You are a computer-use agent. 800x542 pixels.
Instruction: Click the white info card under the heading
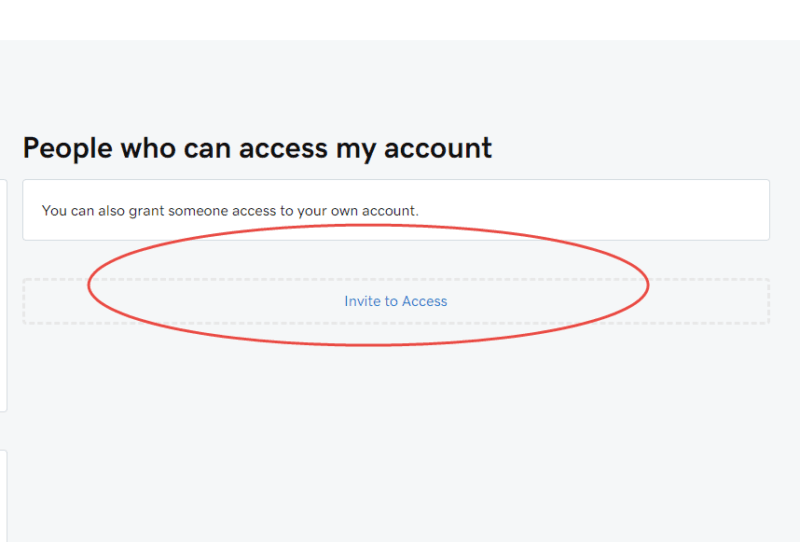click(x=396, y=210)
